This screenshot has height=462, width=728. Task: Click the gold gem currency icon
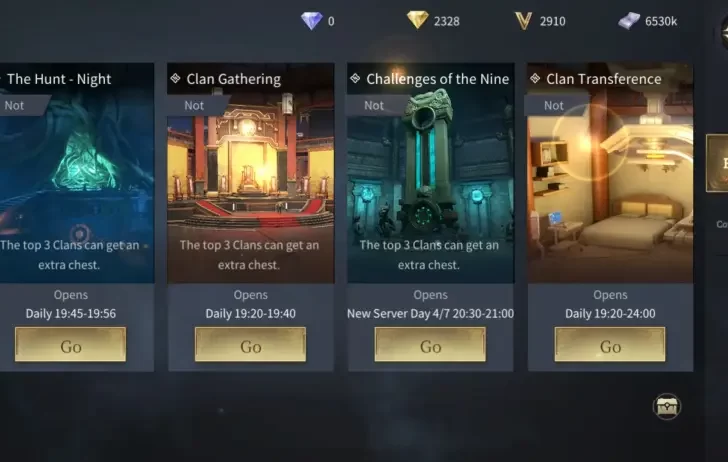click(417, 20)
